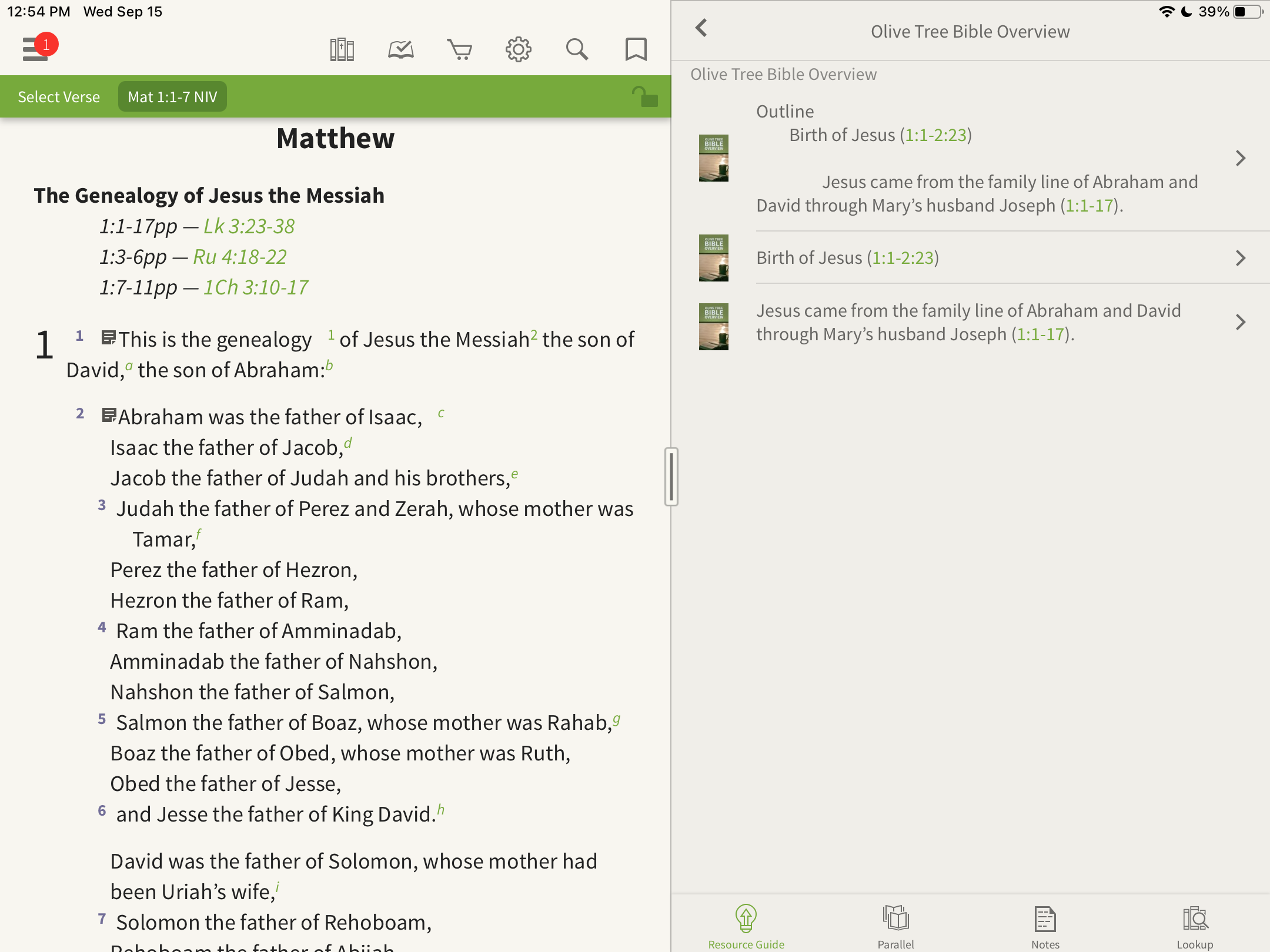This screenshot has width=1270, height=952.
Task: Open 1:1-17 link in Outline entry
Action: coord(1089,206)
